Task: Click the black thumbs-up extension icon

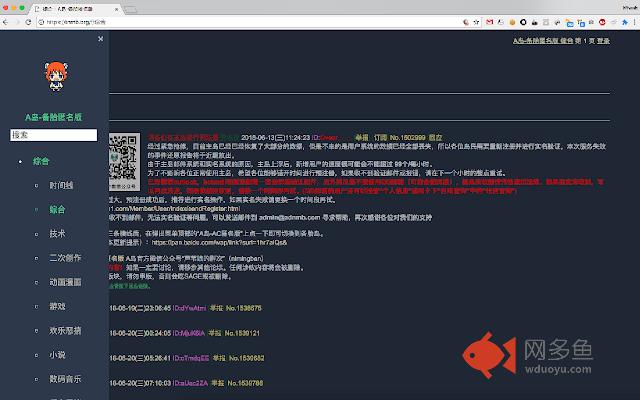Action: pos(534,22)
